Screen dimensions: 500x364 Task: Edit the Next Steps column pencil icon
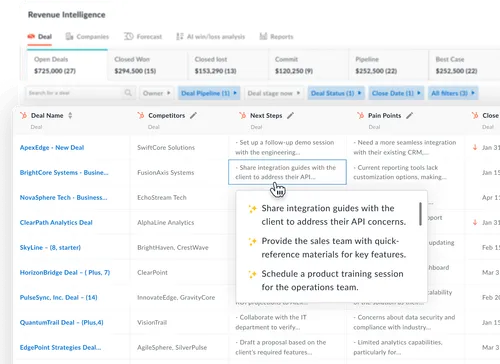pyautogui.click(x=290, y=116)
